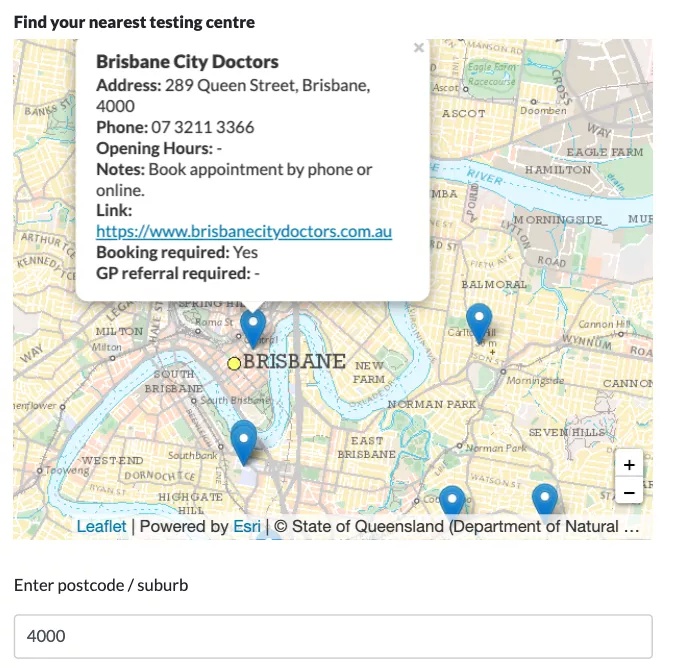The image size is (698, 668).
Task: Select the marker below Seven Hills
Action: pos(544,500)
